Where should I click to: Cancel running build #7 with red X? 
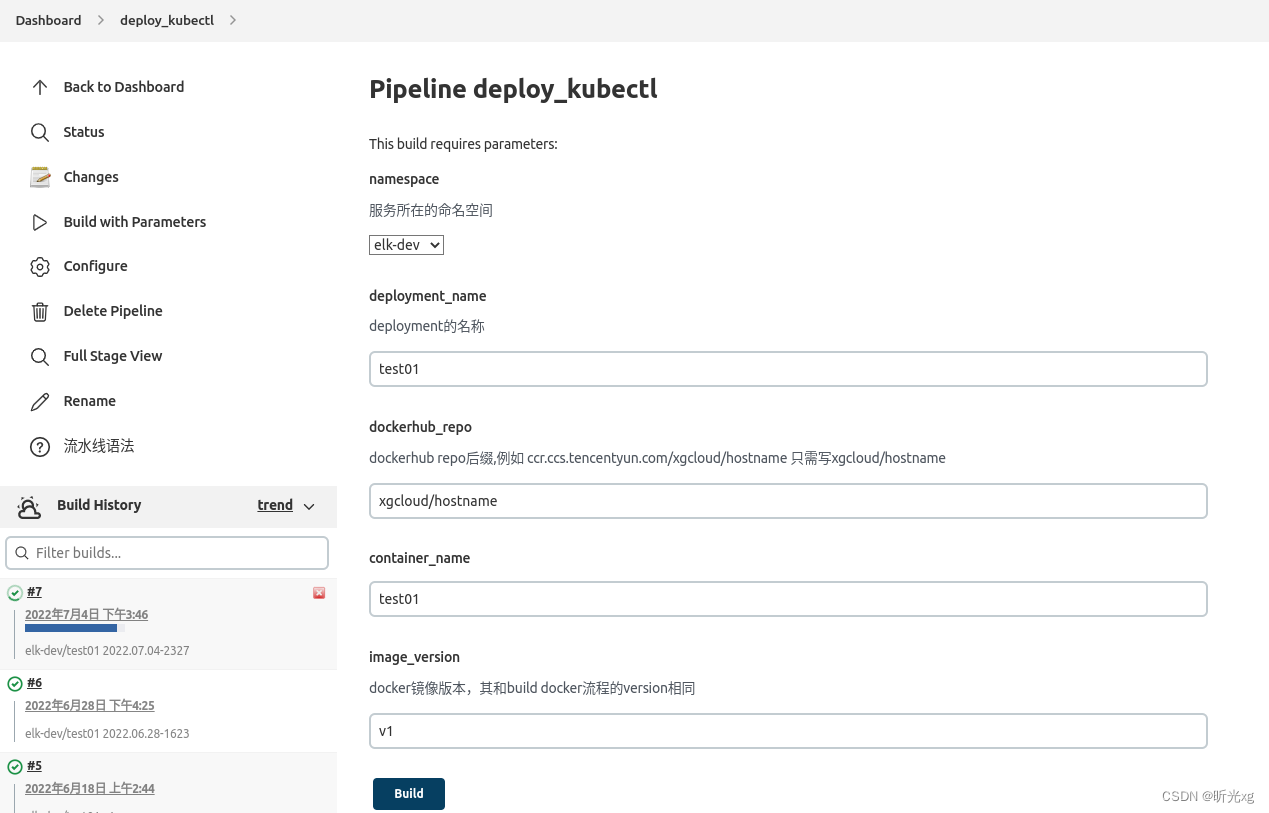pos(319,593)
